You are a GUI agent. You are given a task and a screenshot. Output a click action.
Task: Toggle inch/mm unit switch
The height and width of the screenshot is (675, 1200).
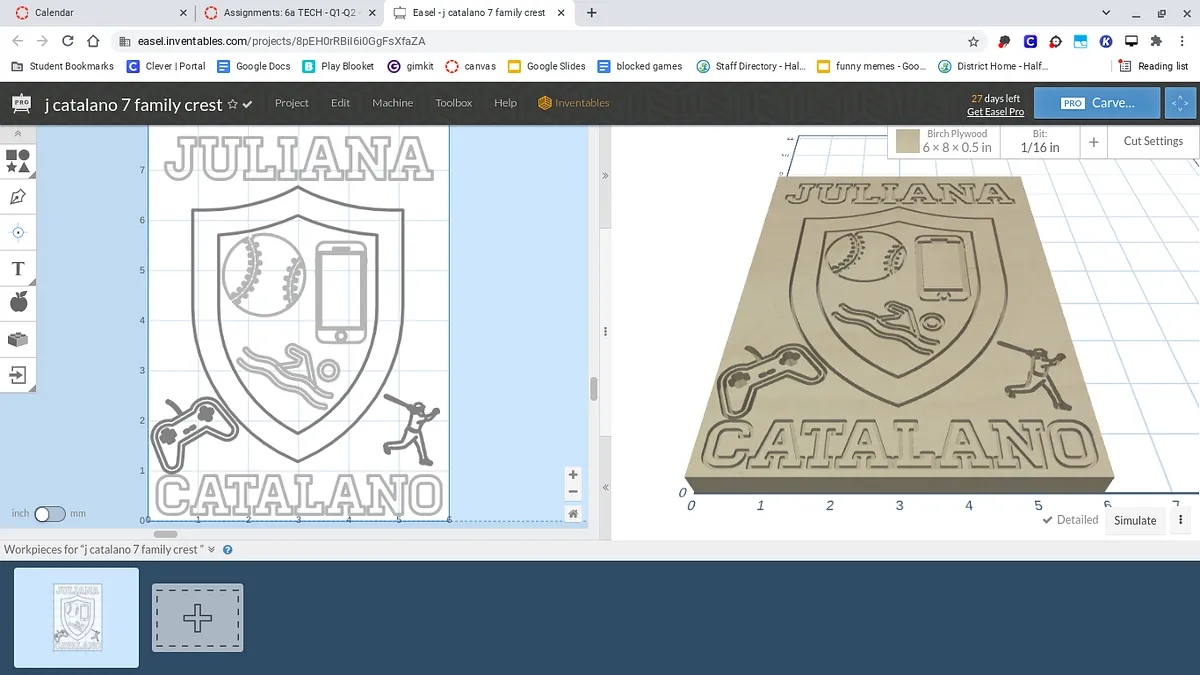point(49,514)
